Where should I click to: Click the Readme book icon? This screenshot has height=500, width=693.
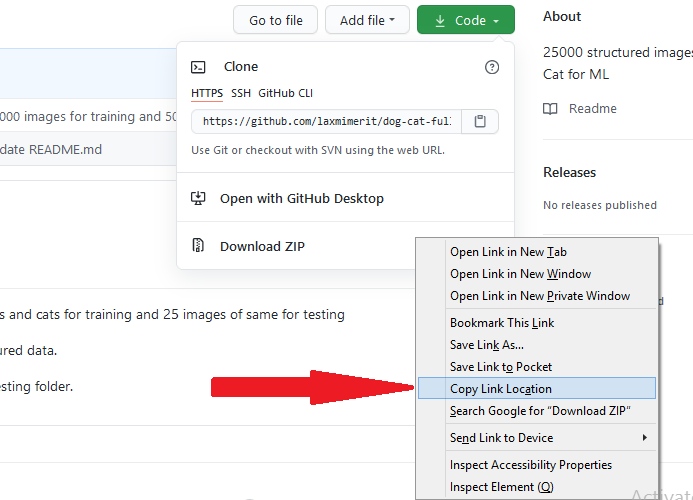[x=550, y=109]
